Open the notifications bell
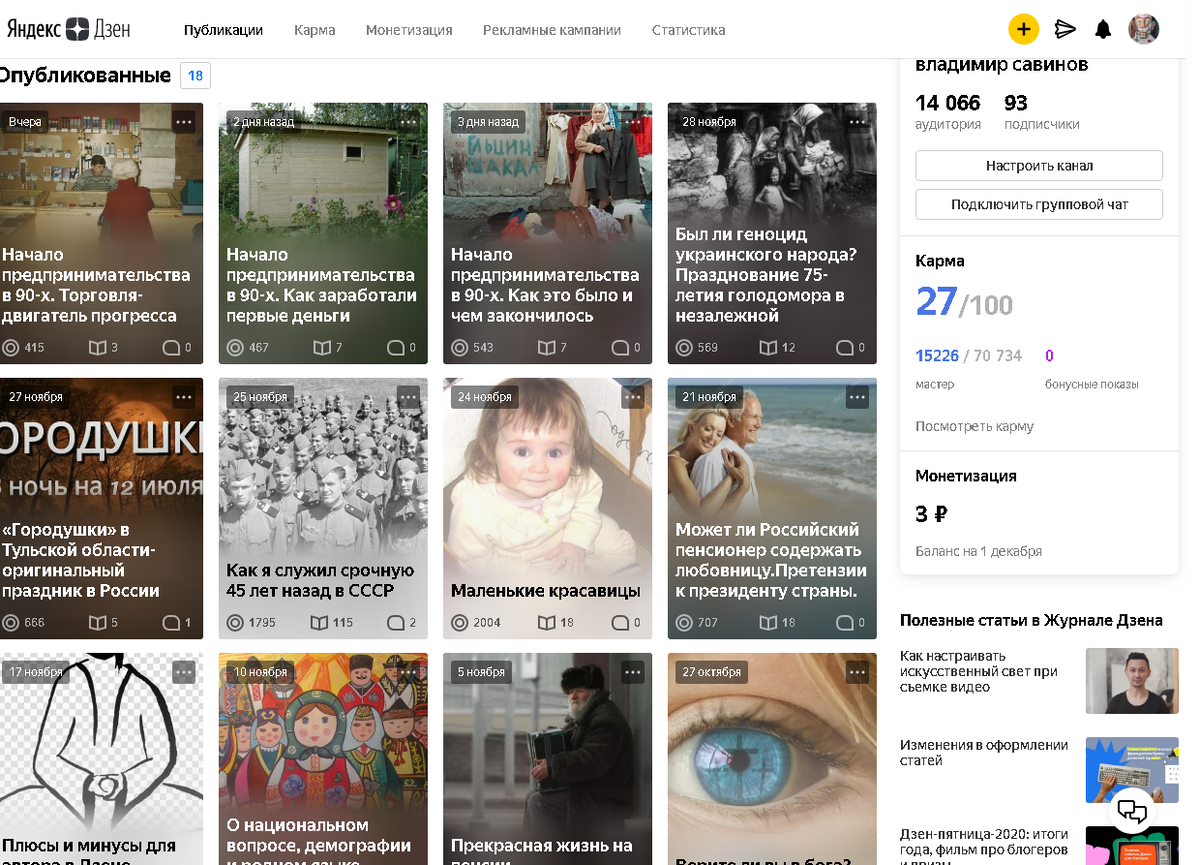 [x=1103, y=29]
